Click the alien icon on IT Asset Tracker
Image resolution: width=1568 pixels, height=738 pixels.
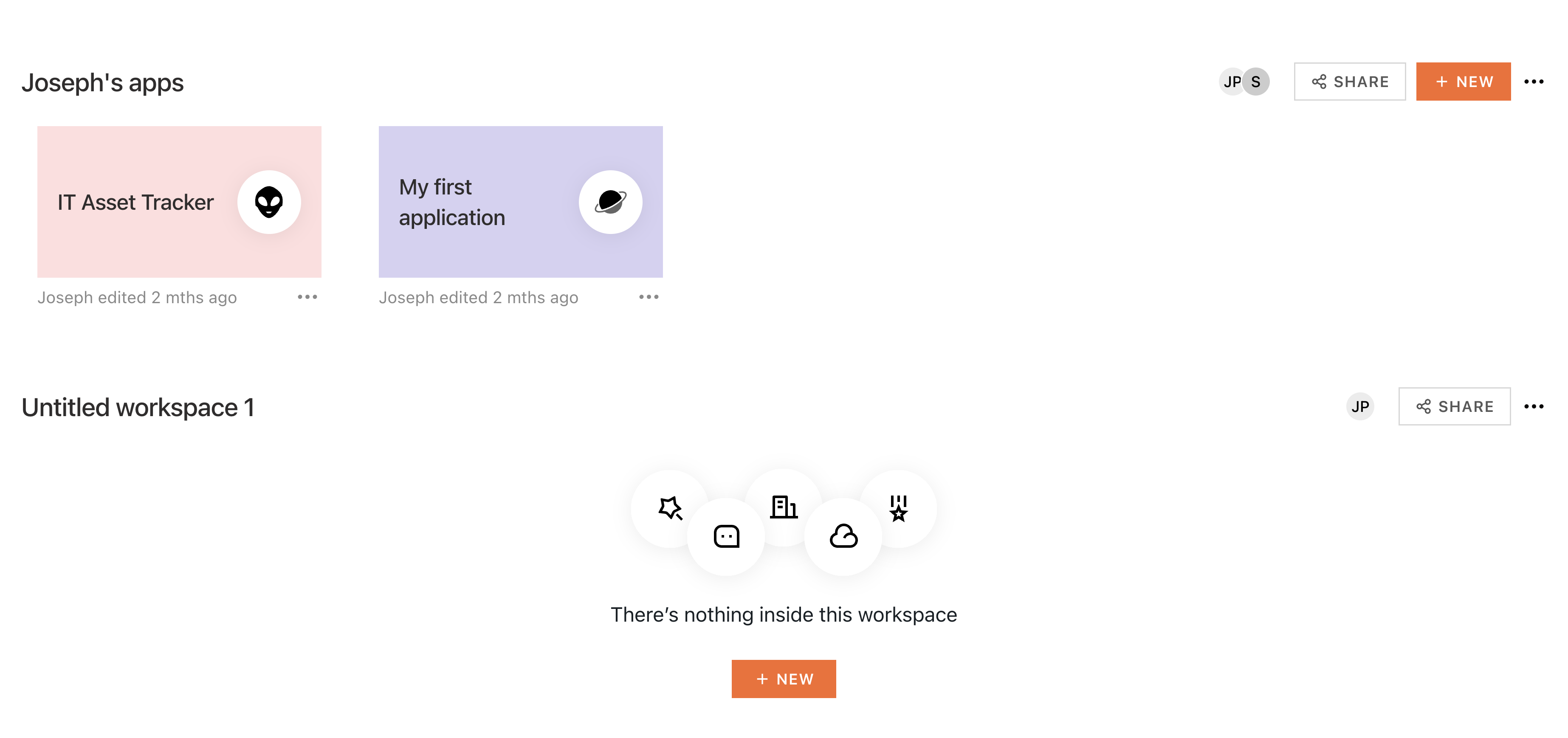(268, 202)
